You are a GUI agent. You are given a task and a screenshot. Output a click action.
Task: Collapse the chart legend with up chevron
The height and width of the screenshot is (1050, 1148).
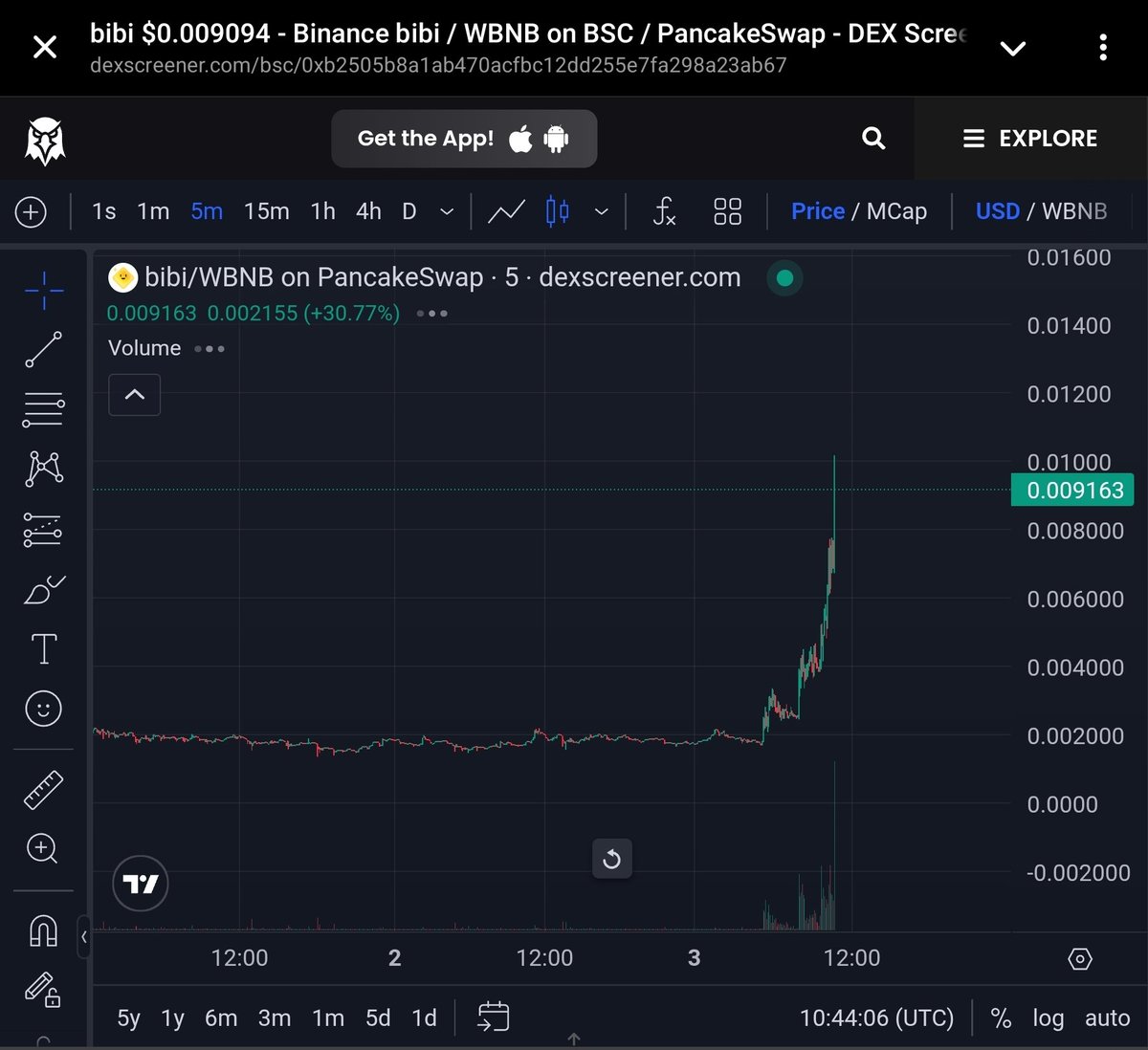pos(135,395)
